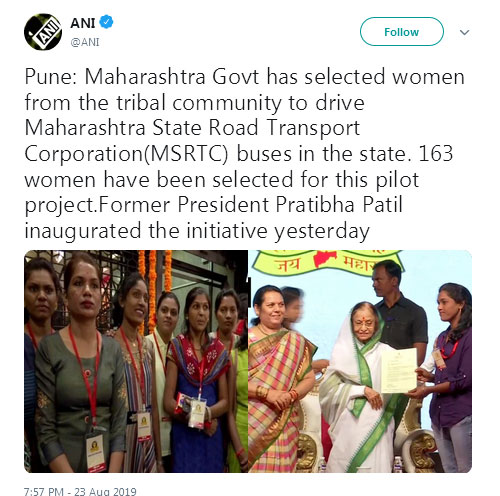Open photo of women wearing red lanyards
Image resolution: width=500 pixels, height=496 pixels.
coord(136,361)
